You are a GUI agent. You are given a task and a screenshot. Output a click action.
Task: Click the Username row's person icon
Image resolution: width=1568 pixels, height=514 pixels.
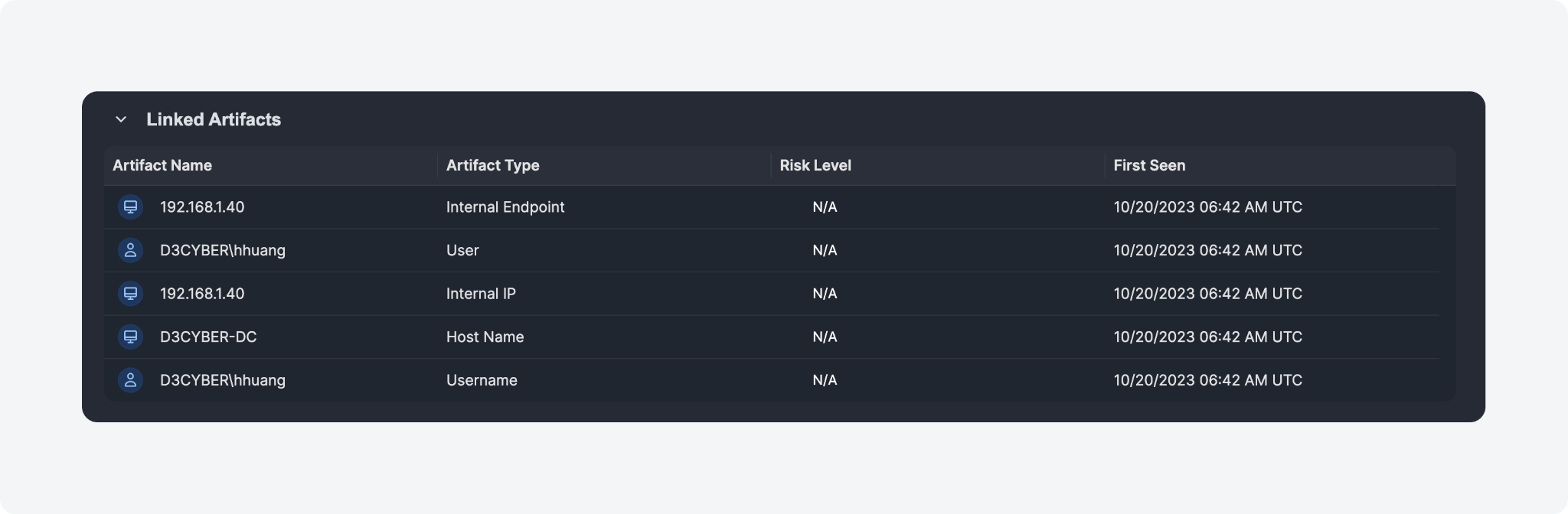coord(131,380)
